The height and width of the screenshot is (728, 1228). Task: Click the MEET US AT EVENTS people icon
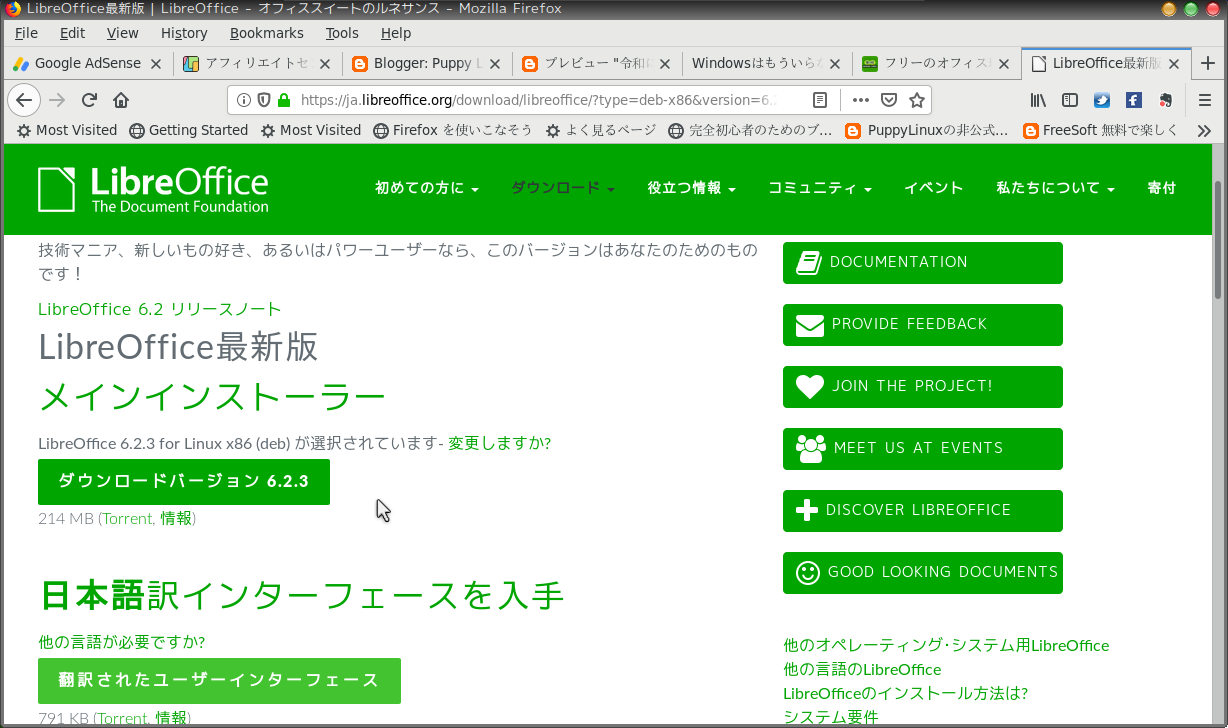pos(810,448)
